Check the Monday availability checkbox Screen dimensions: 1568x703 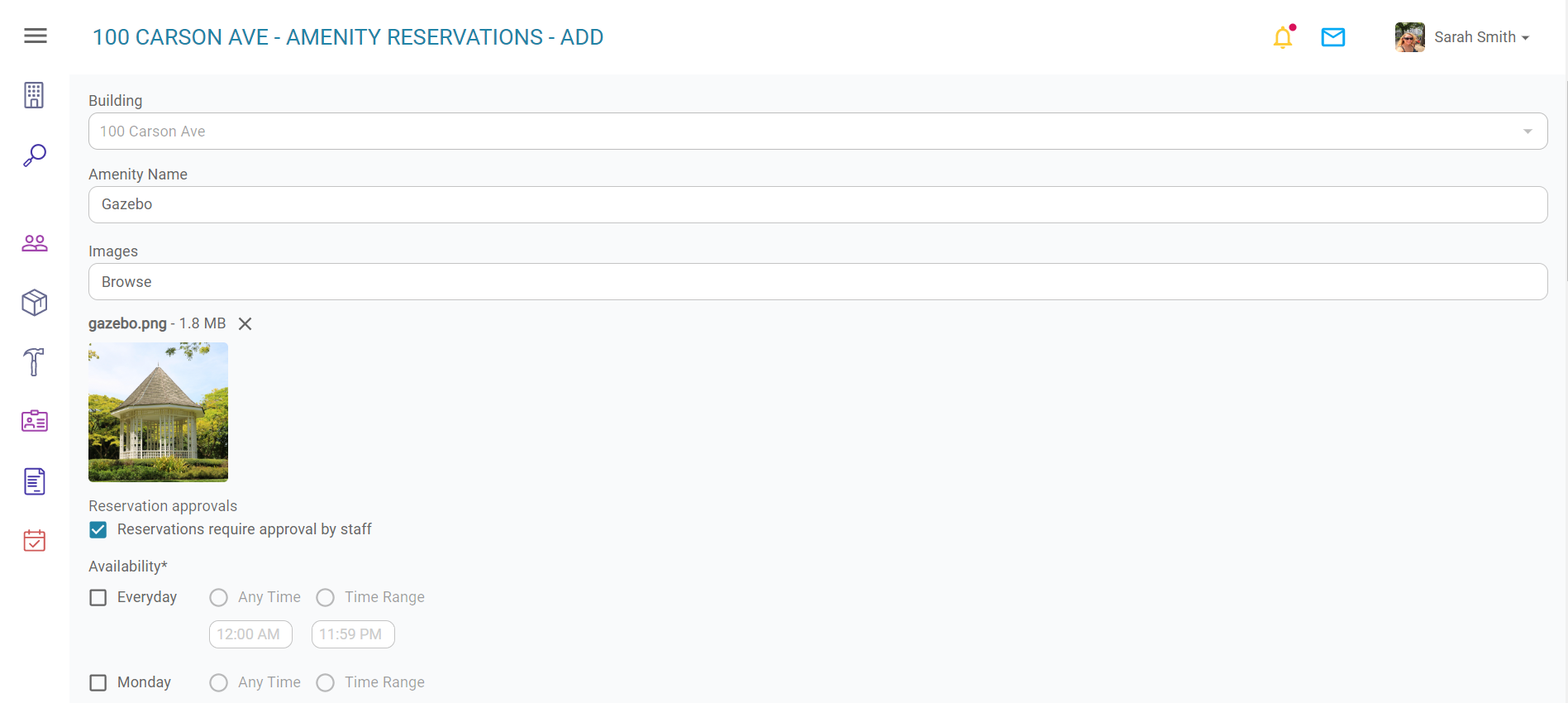coord(98,683)
